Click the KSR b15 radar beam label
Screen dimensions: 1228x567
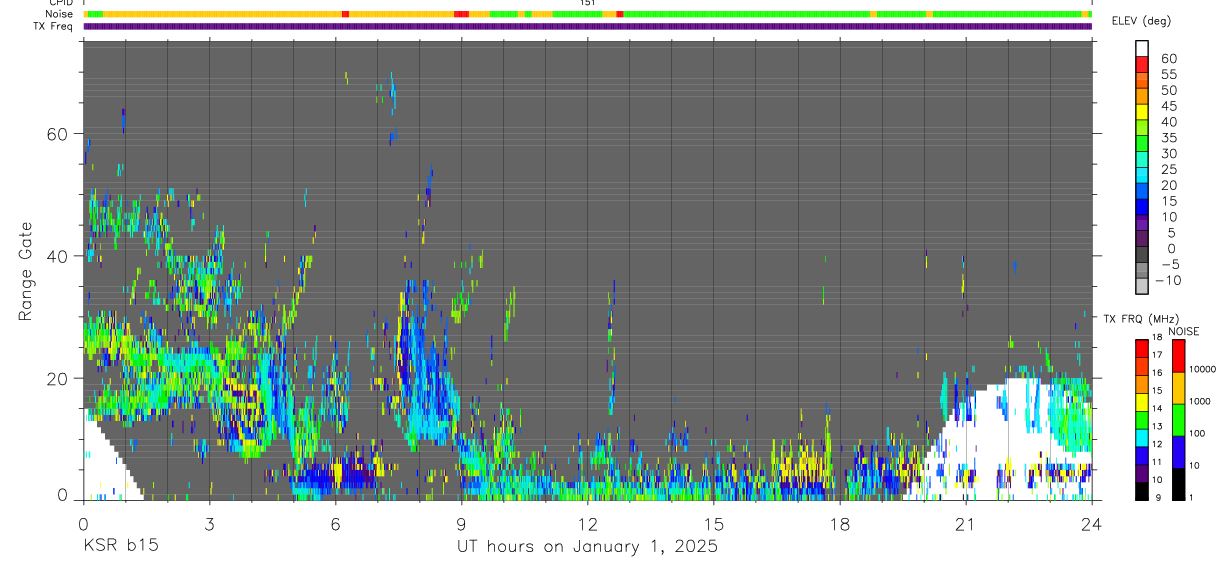[120, 547]
